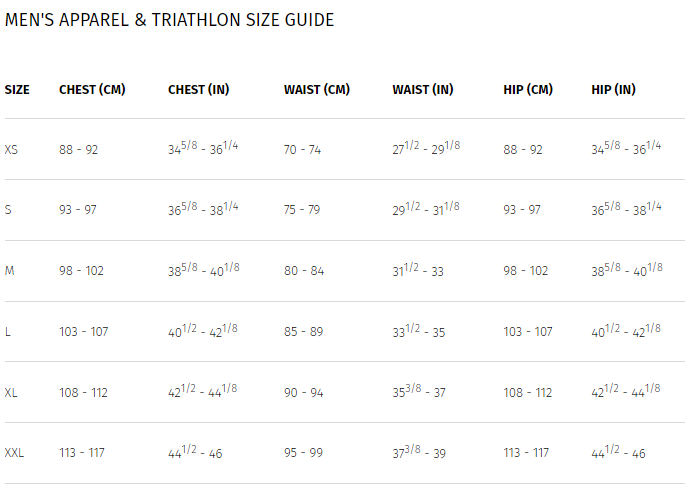
Task: Select the WAIST (IN) column header
Action: tap(423, 90)
